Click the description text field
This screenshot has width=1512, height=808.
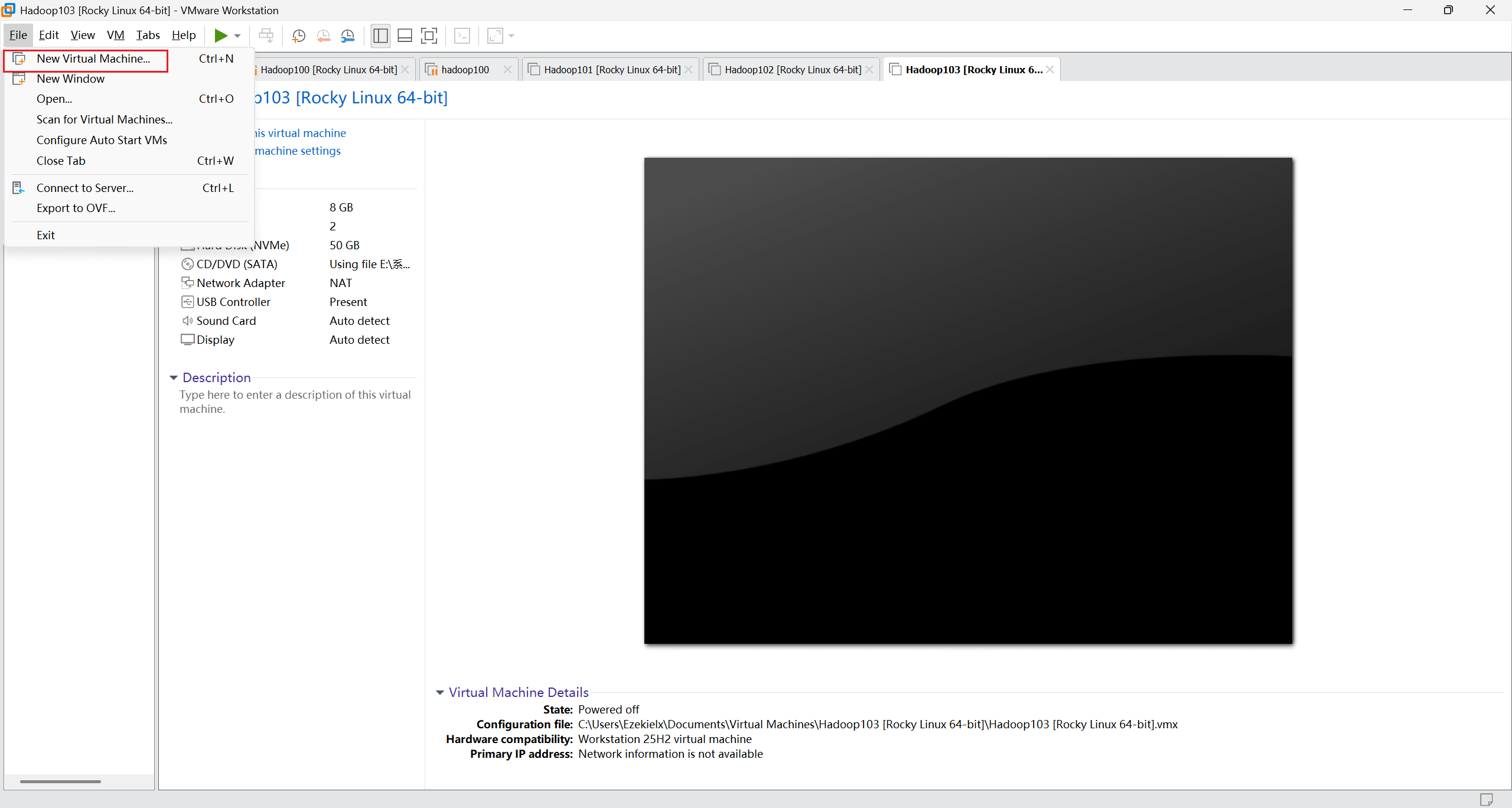coord(295,402)
